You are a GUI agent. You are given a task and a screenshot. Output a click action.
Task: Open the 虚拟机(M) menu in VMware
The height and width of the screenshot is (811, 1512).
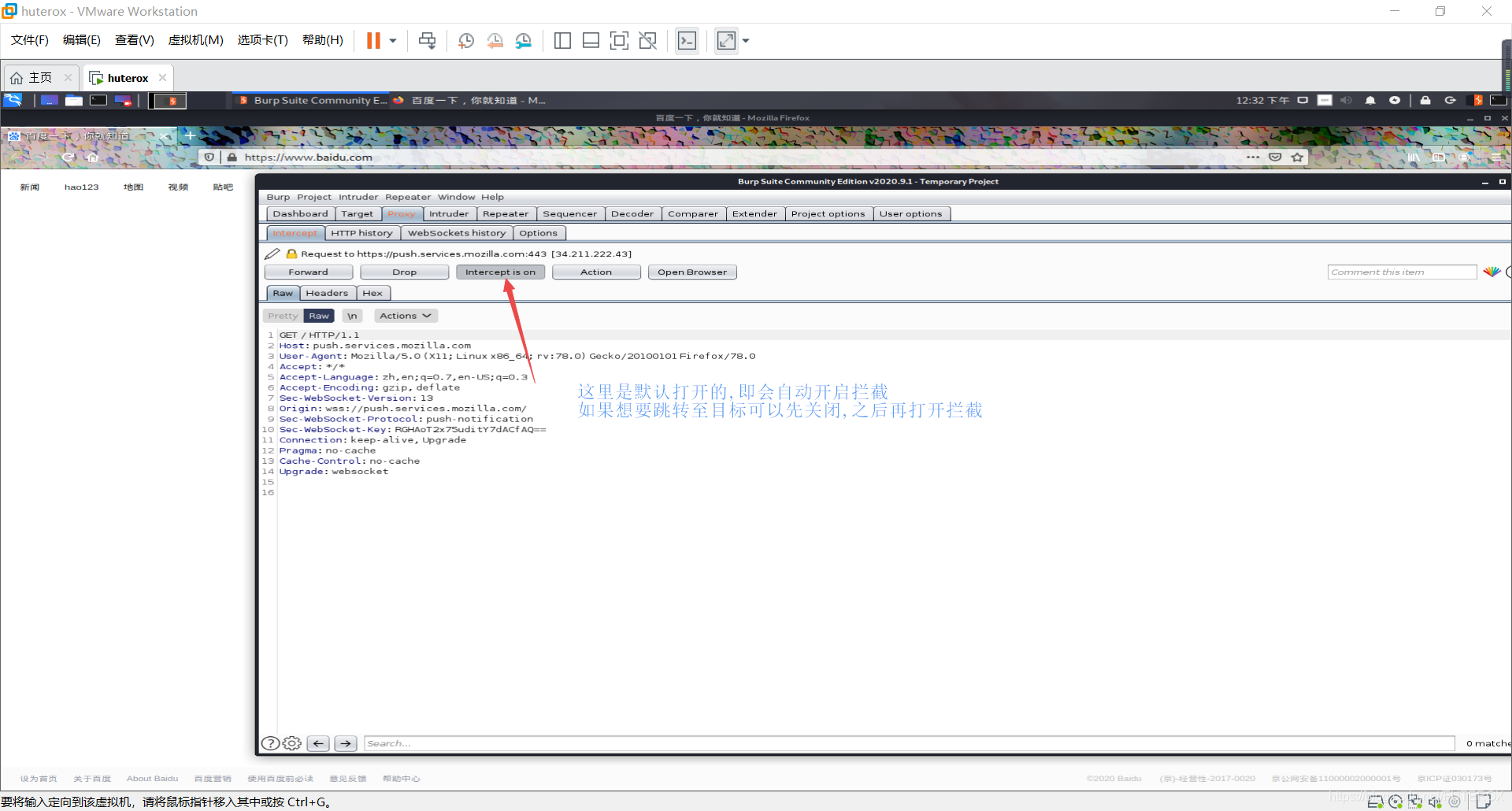tap(195, 40)
